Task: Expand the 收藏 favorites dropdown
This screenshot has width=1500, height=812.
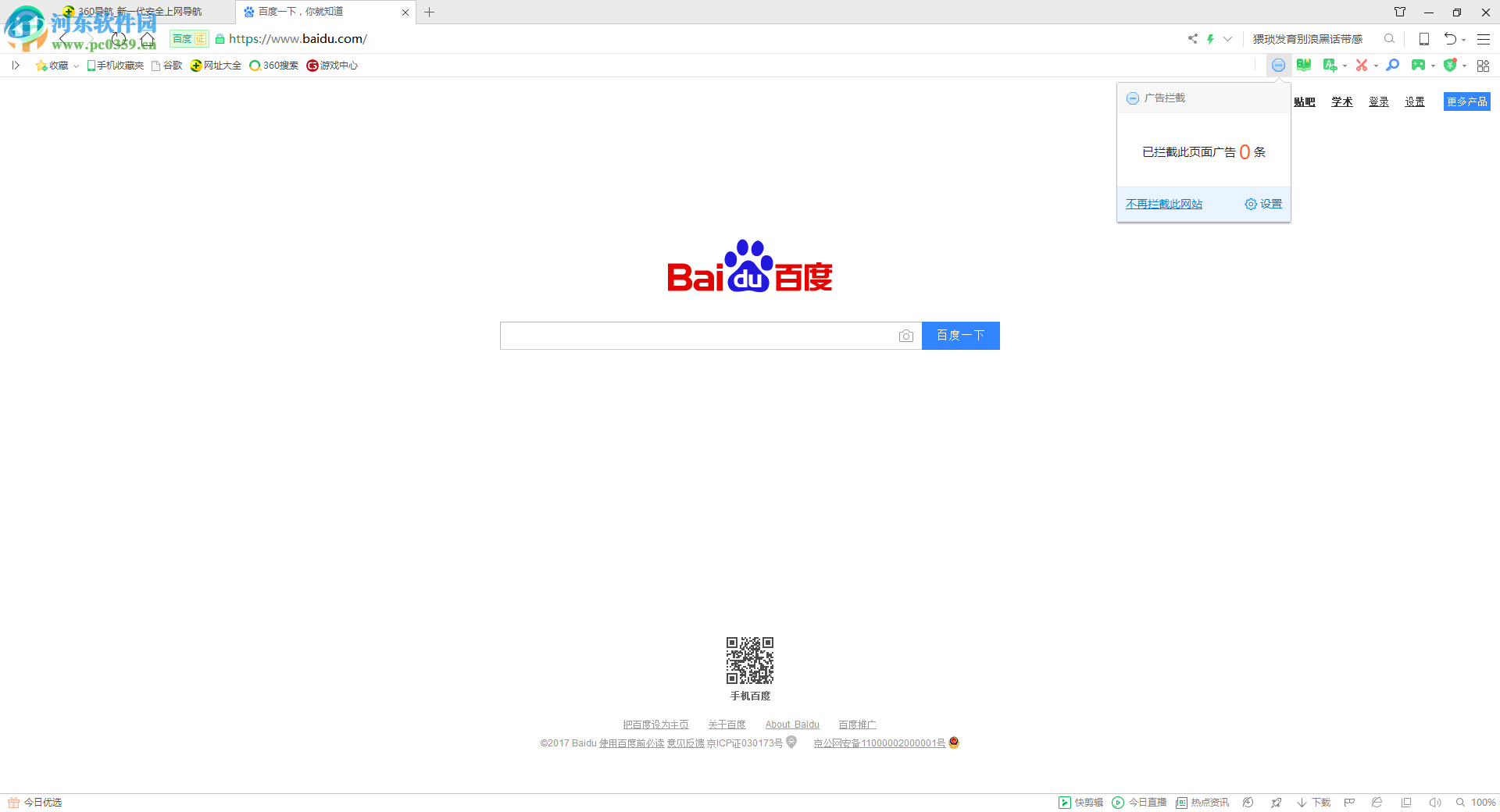Action: (75, 66)
